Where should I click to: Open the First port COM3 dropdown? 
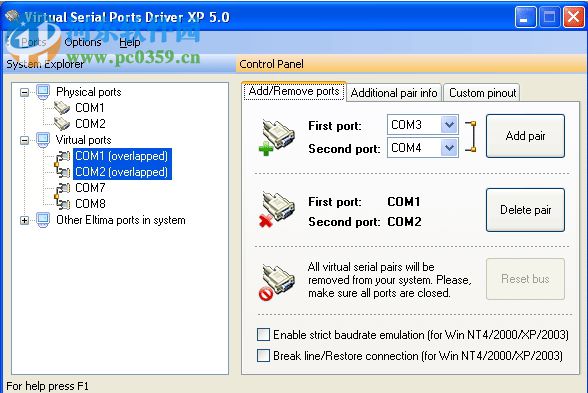point(450,124)
